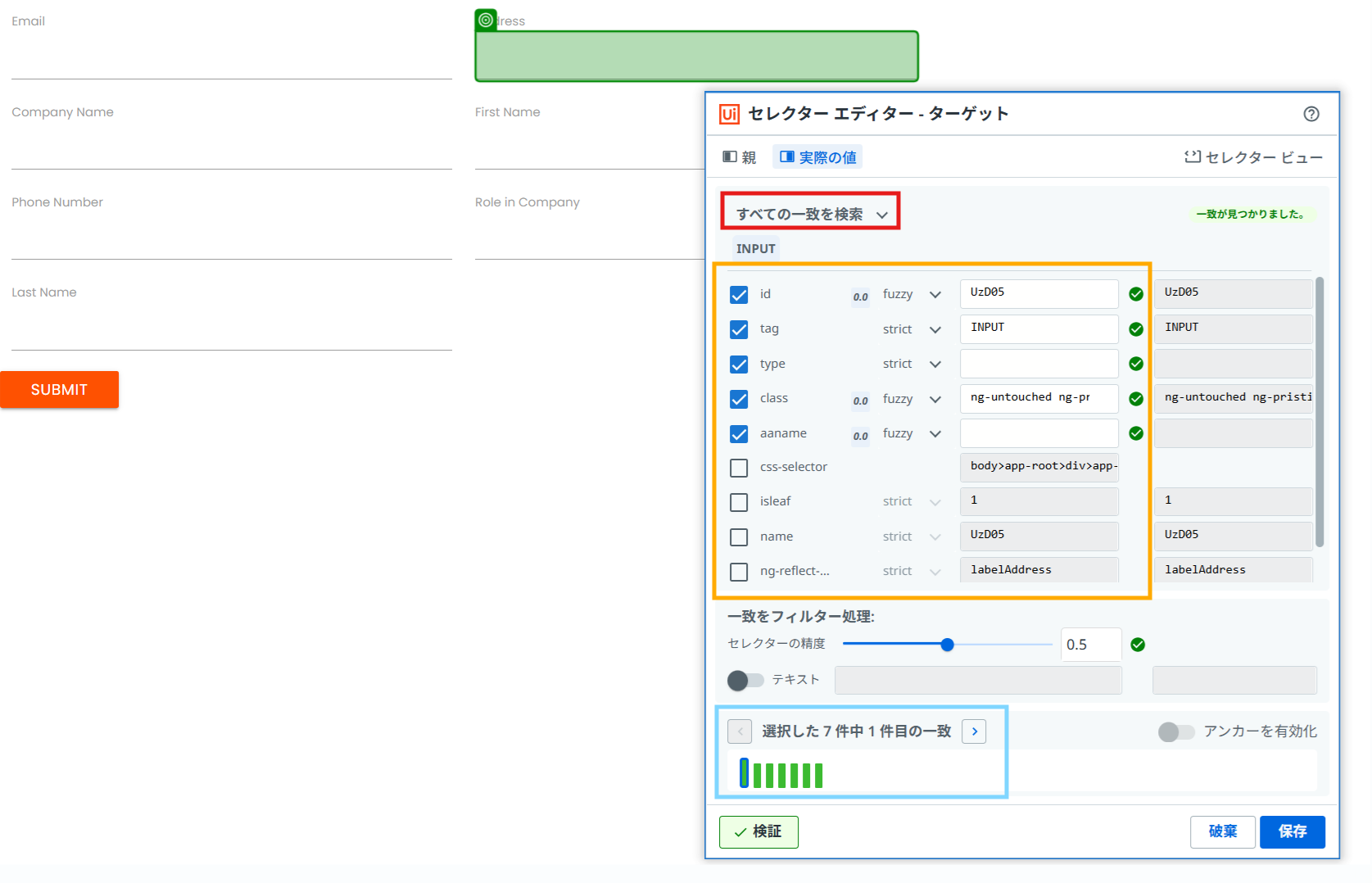The height and width of the screenshot is (883, 1372).
Task: Click the tag value field INPUT
Action: tap(1039, 328)
